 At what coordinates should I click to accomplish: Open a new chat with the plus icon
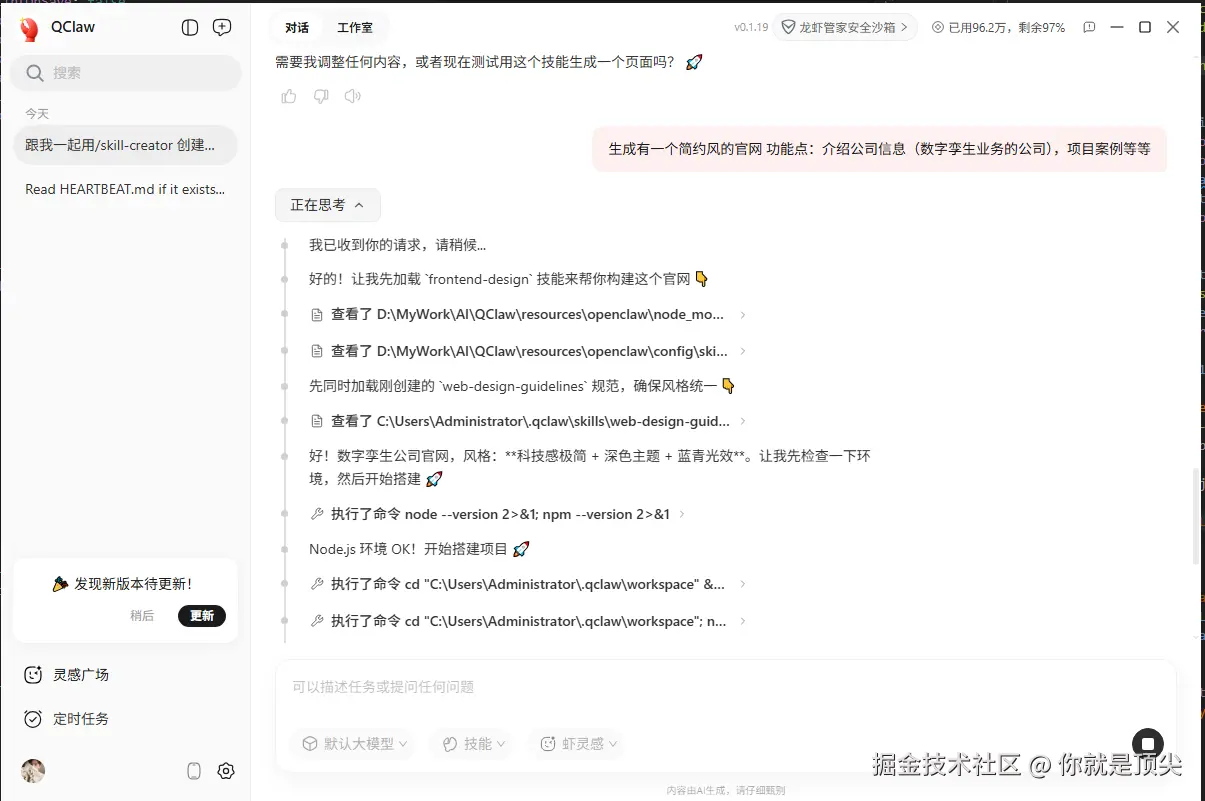pyautogui.click(x=222, y=27)
